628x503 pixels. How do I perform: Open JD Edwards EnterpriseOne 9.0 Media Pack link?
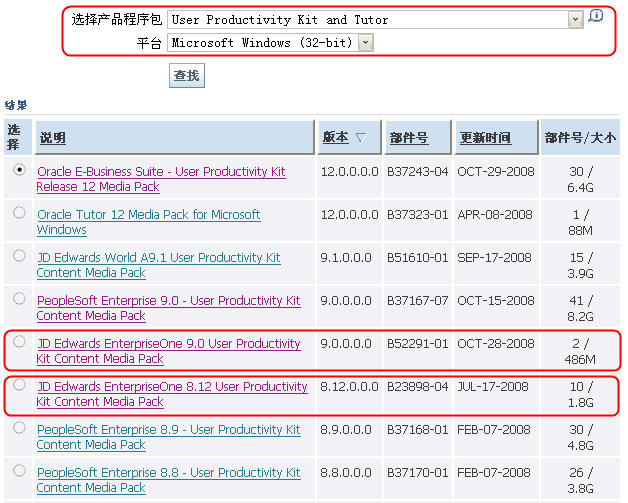pyautogui.click(x=169, y=351)
